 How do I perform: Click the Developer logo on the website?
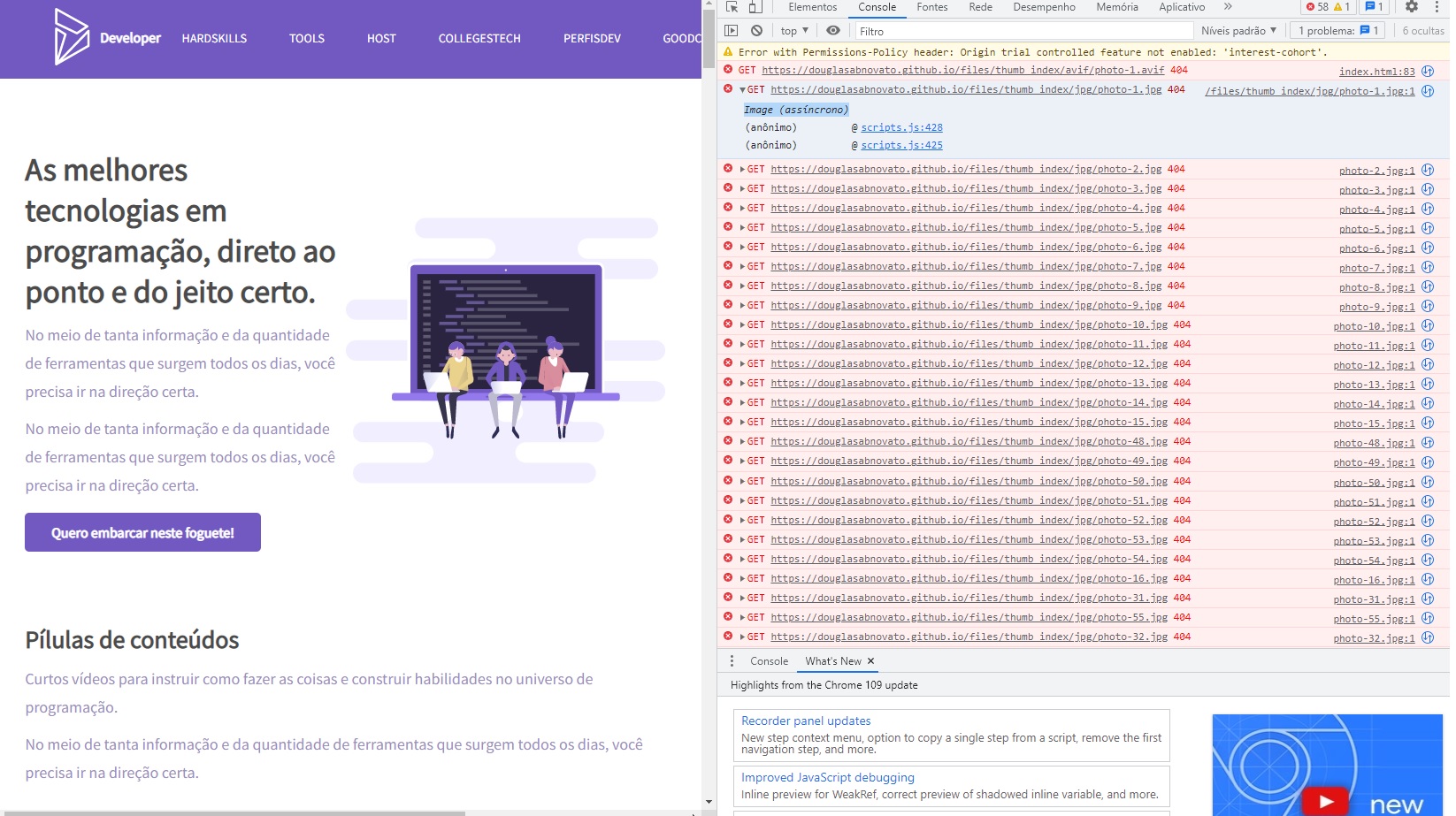tap(107, 37)
